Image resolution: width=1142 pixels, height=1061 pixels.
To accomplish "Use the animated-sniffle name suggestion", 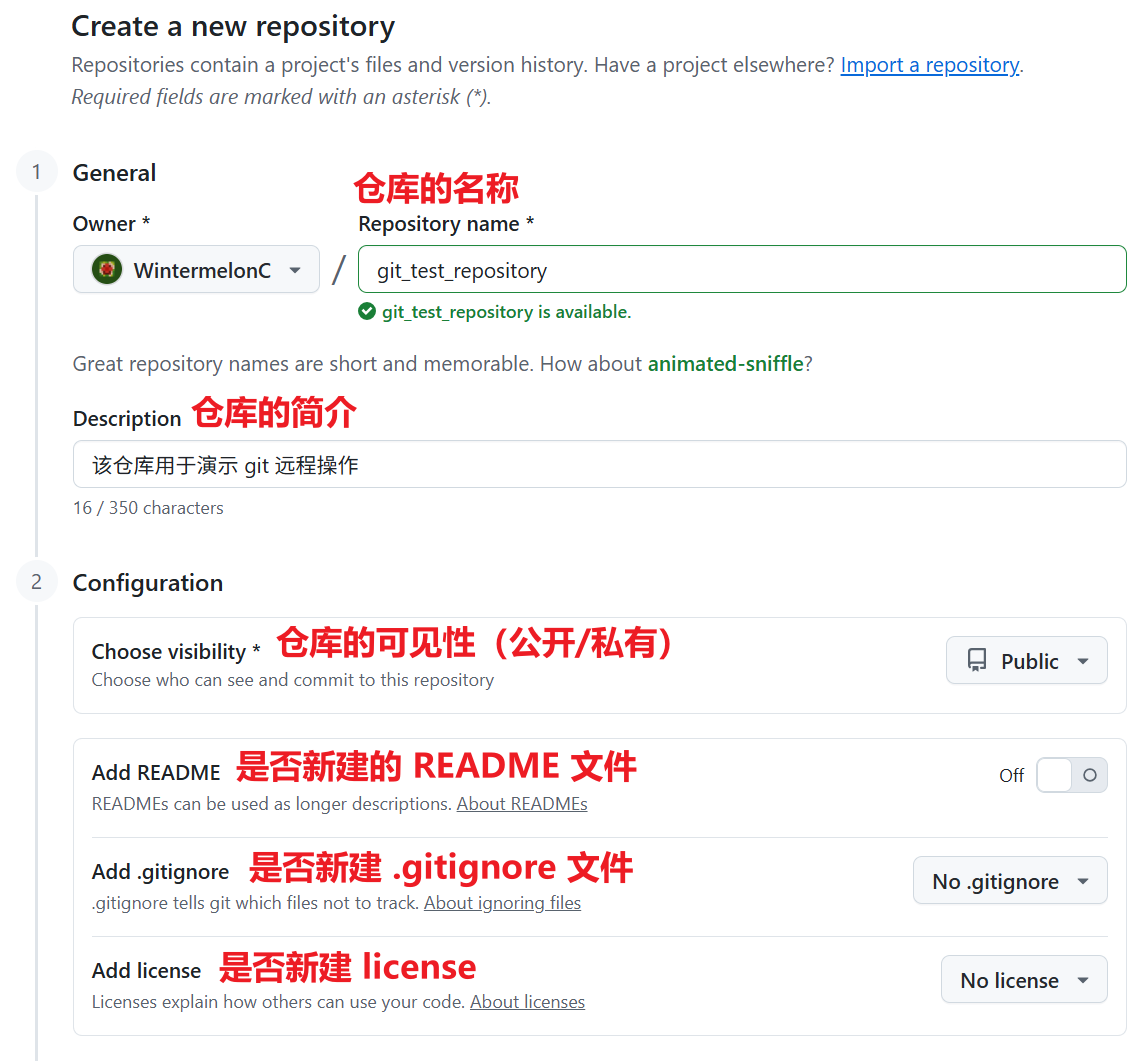I will click(x=725, y=363).
